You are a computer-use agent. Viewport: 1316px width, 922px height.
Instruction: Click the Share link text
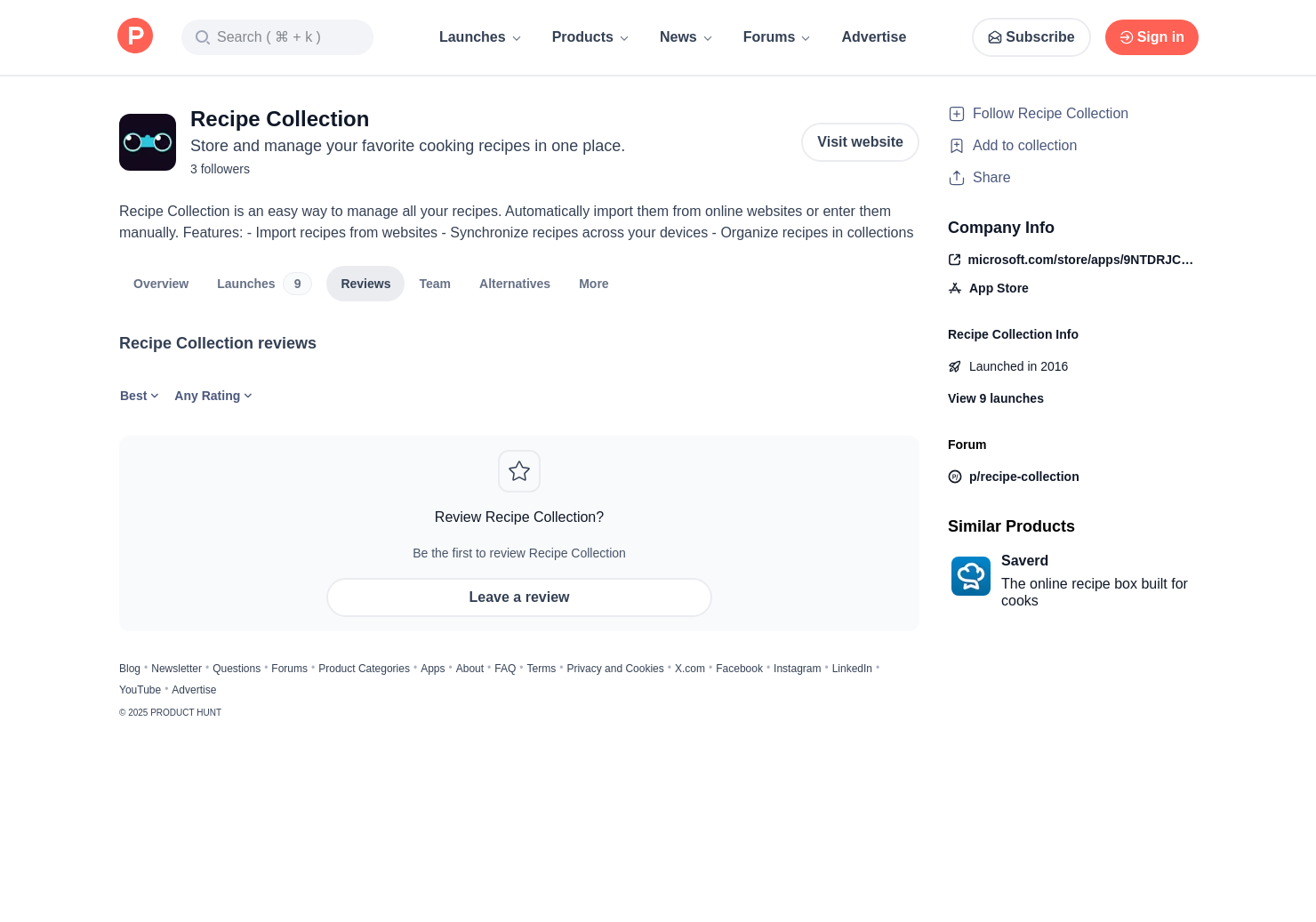tap(991, 178)
